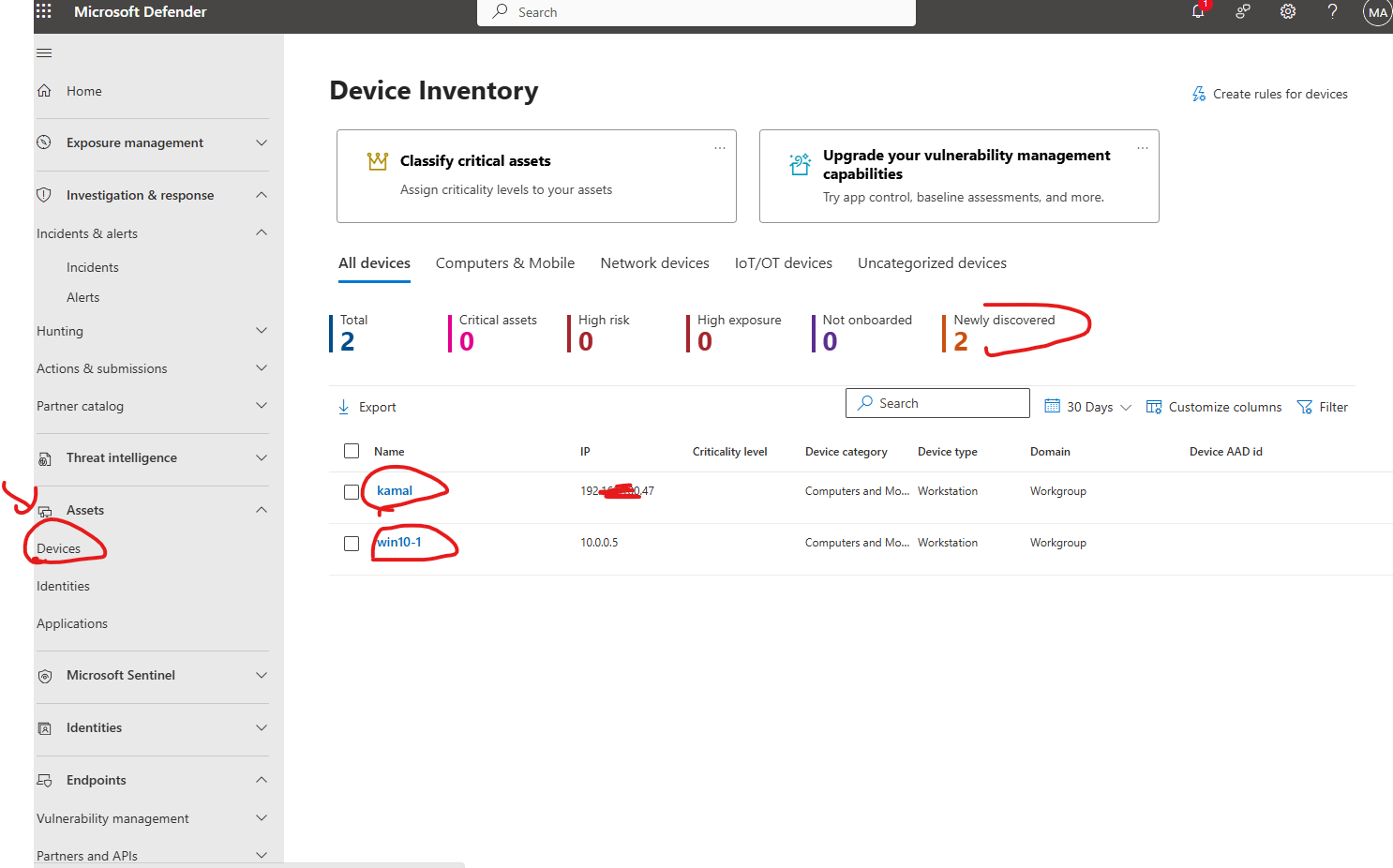Expand the Identities section chevron

[x=262, y=727]
